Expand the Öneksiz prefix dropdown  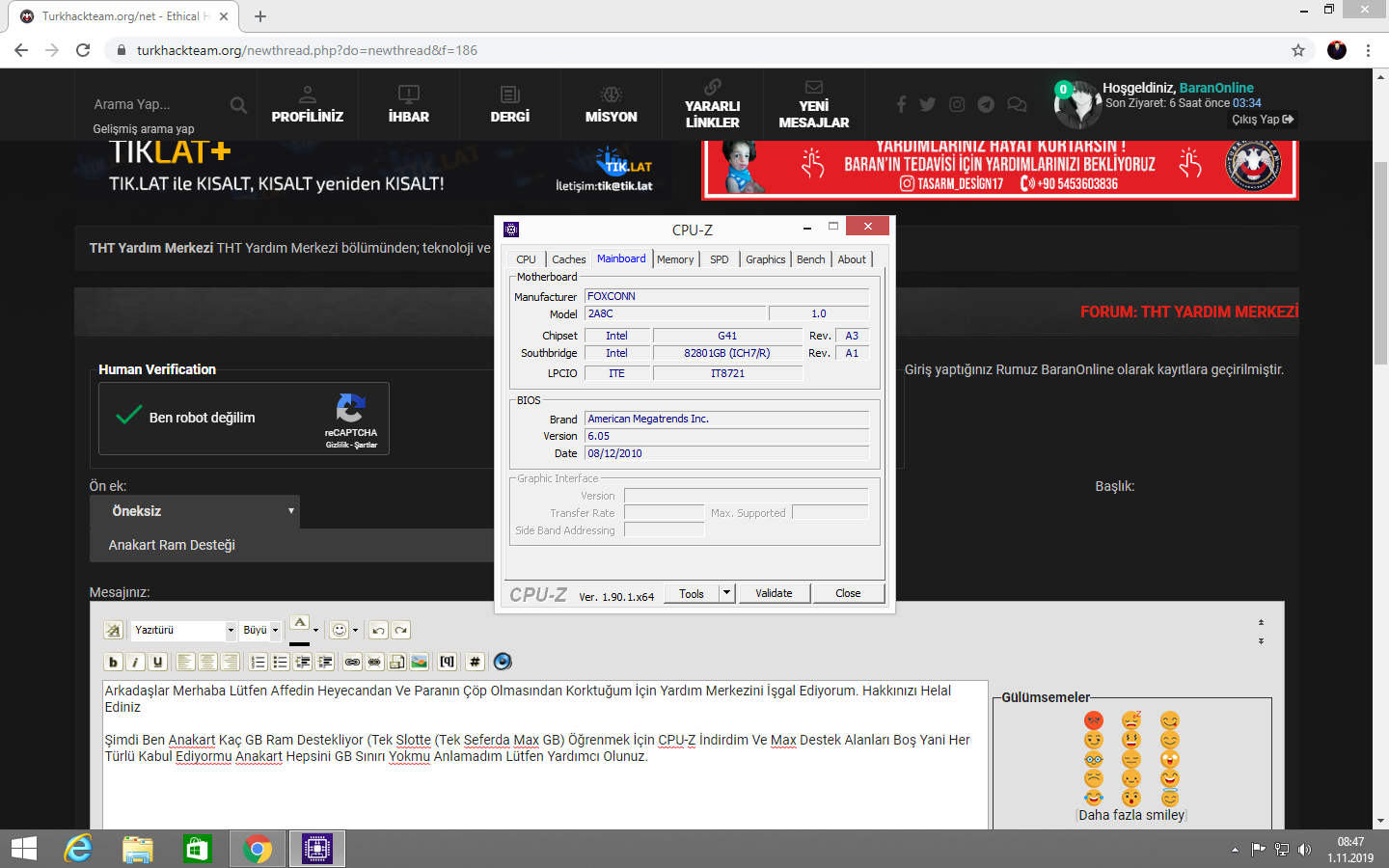195,511
